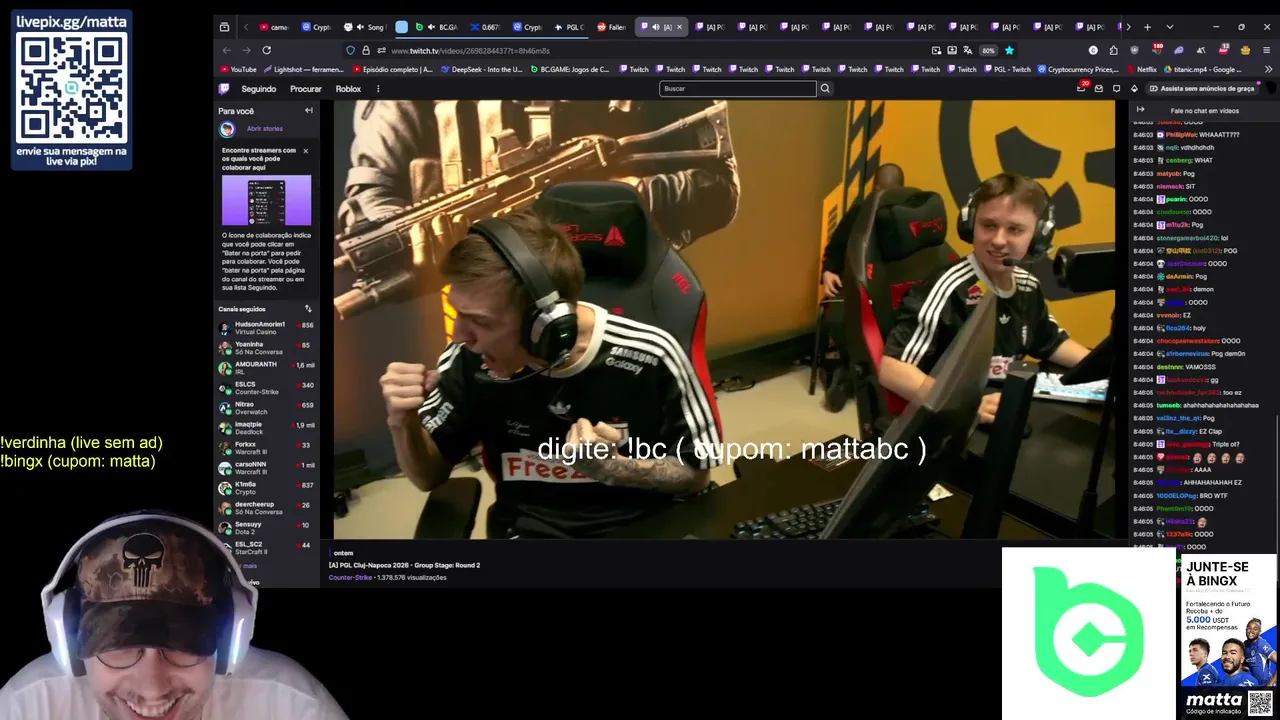Click Assista sem anúncios de graça button
This screenshot has width=1280, height=720.
(x=1201, y=89)
